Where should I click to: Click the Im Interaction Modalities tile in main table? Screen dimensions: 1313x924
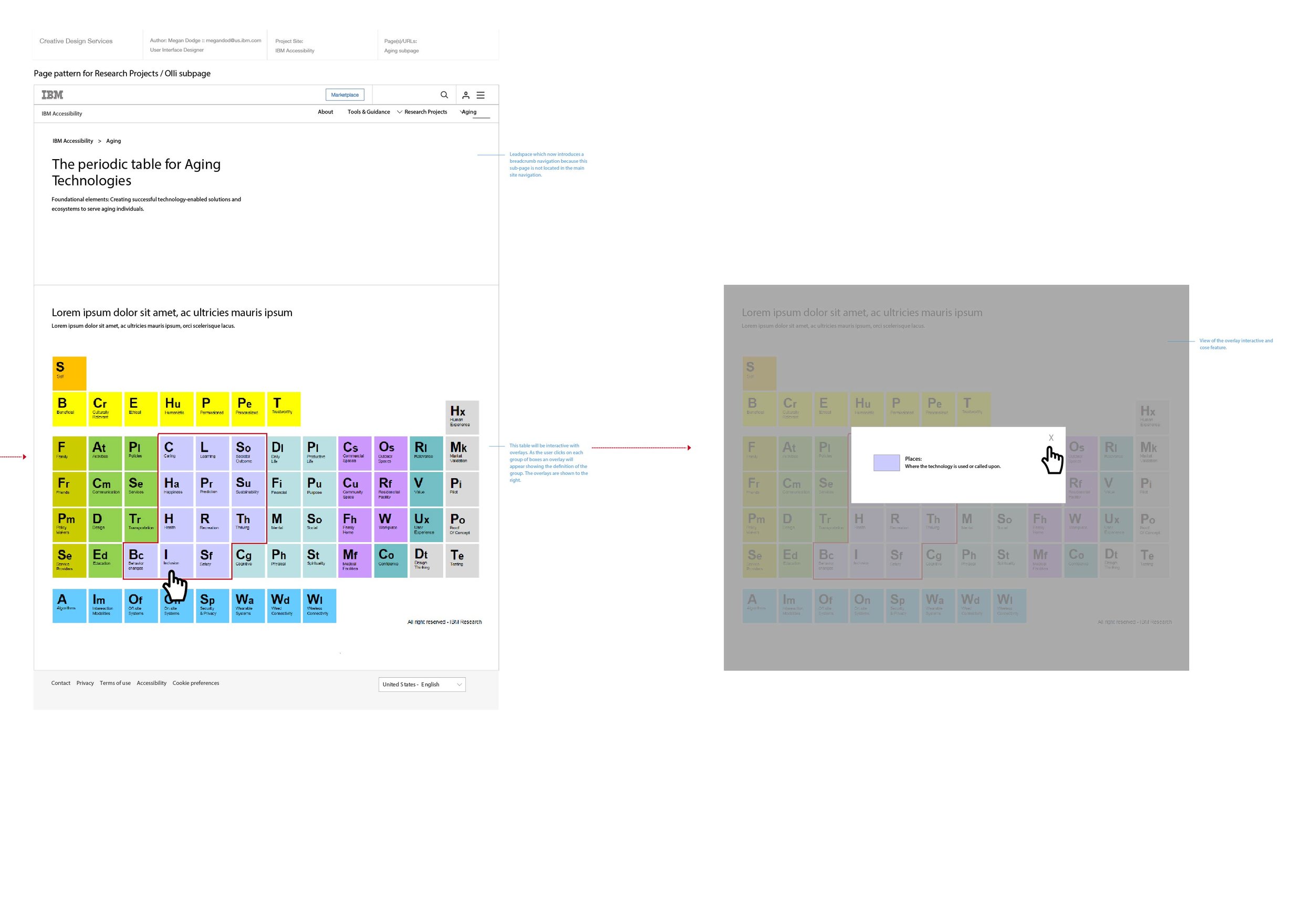[105, 606]
